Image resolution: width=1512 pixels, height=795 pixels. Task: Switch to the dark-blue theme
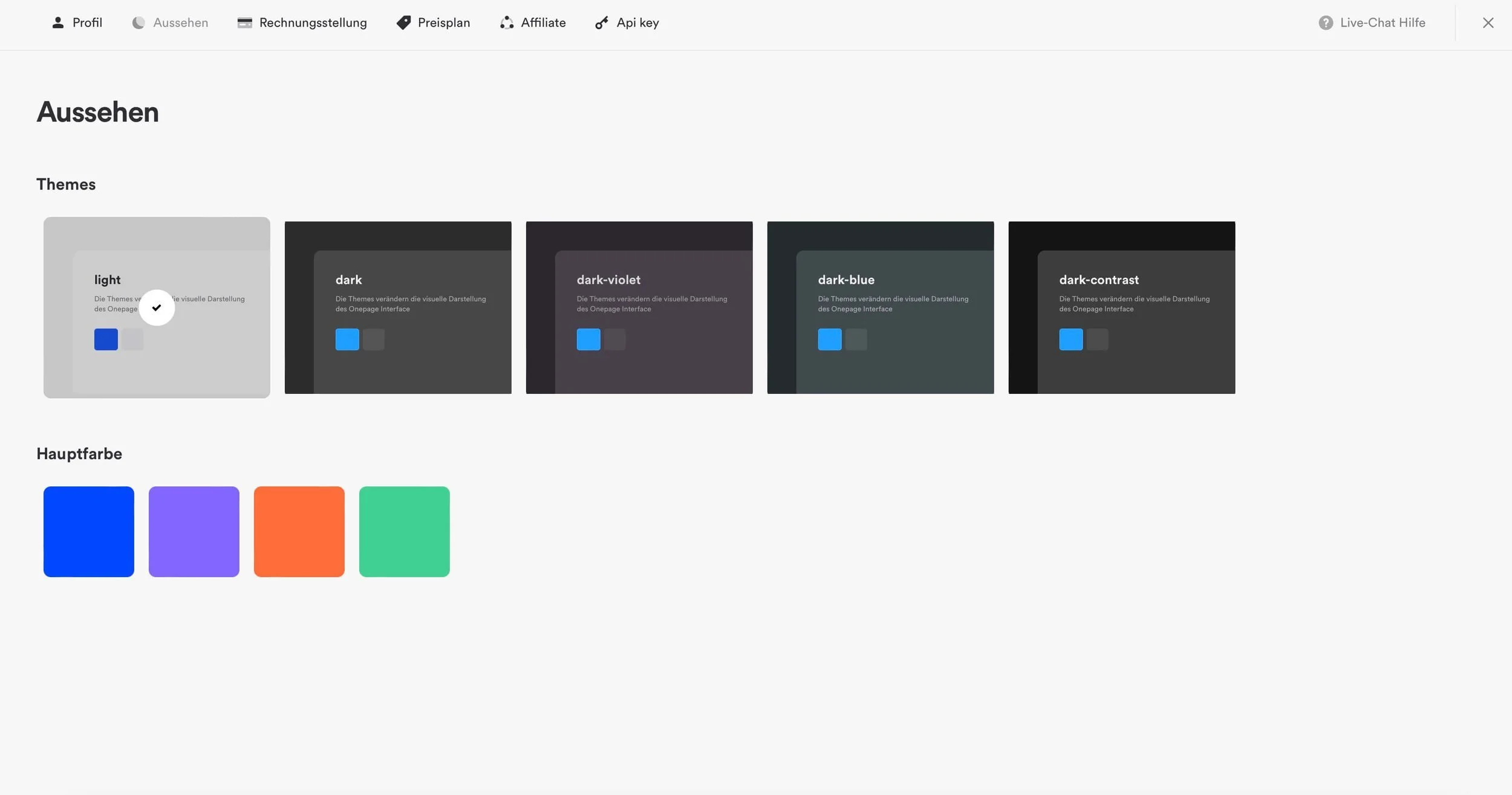[x=881, y=307]
